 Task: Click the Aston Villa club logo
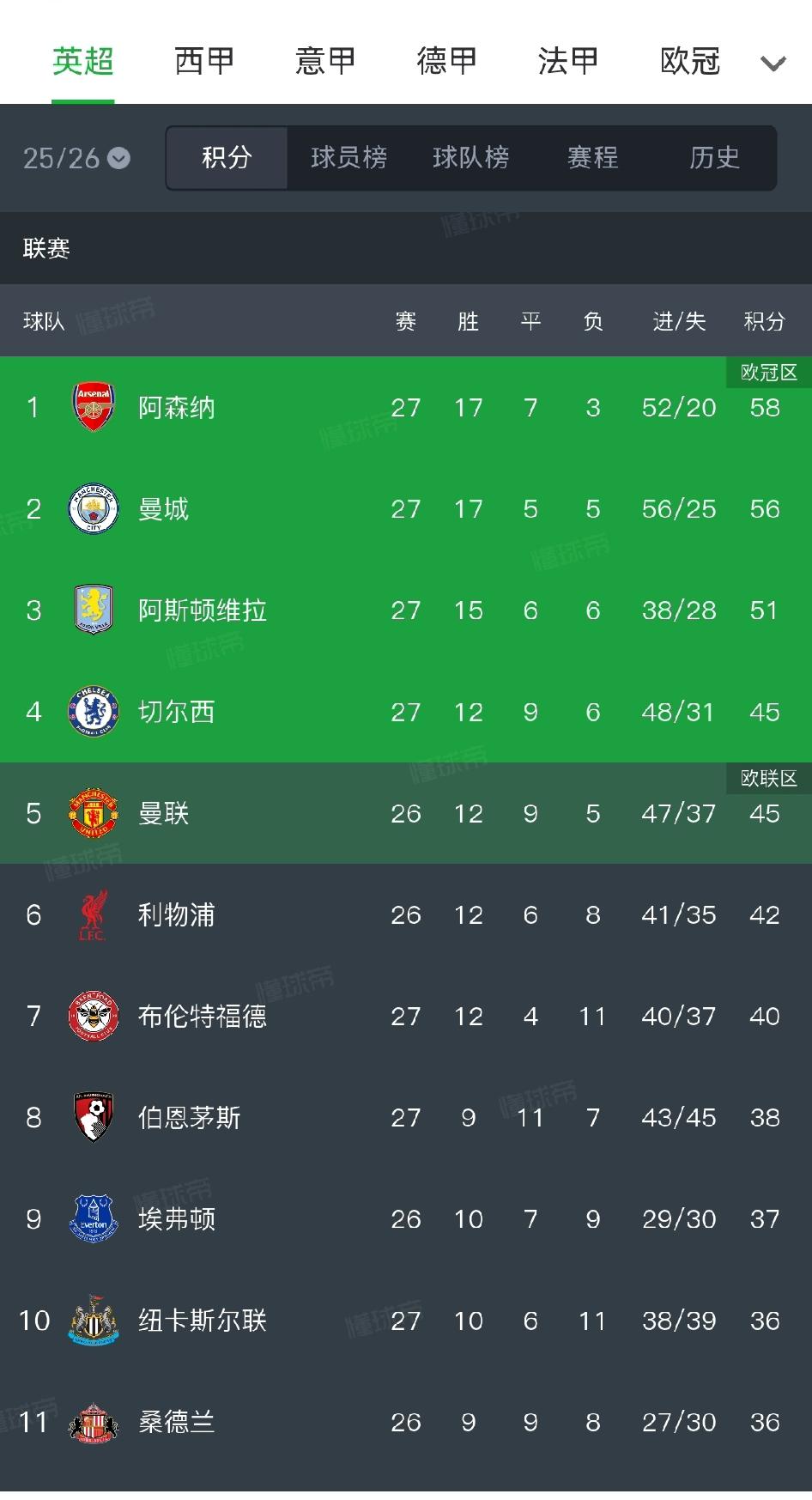click(x=94, y=610)
